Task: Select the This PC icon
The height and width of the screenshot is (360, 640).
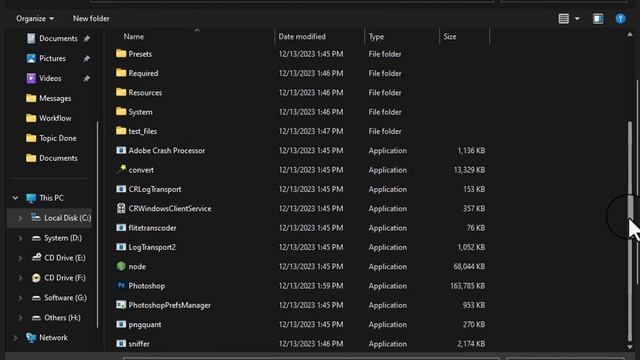Action: [31, 198]
